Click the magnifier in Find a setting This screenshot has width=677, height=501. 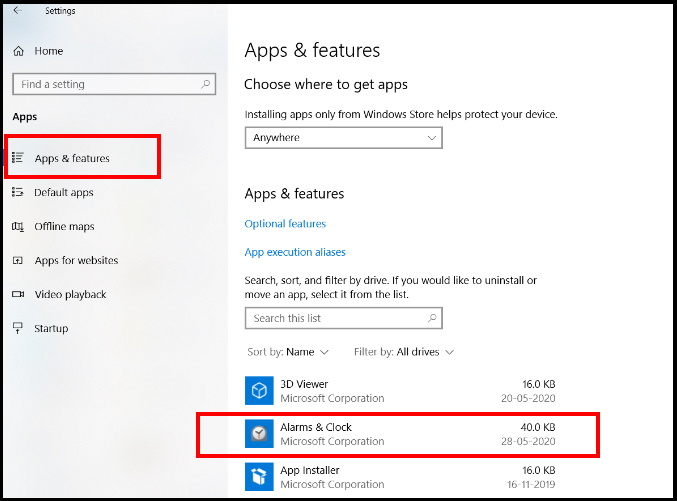(x=206, y=84)
